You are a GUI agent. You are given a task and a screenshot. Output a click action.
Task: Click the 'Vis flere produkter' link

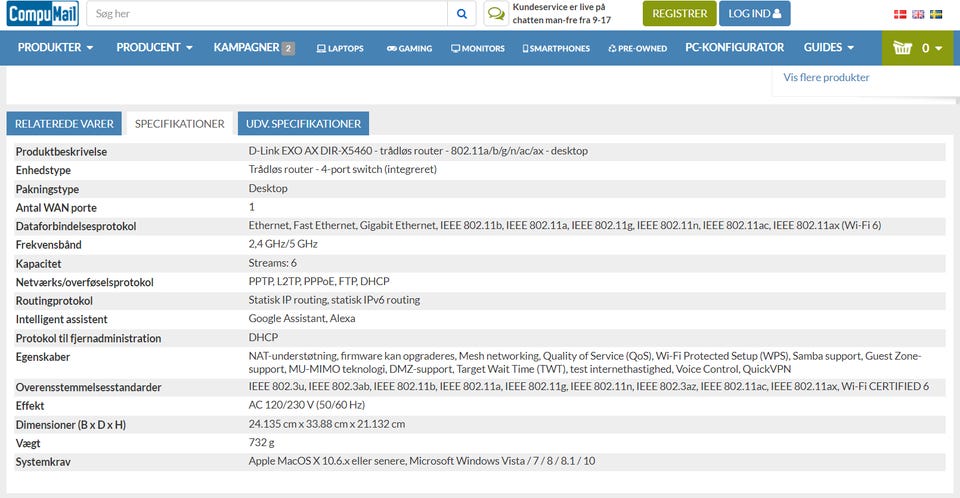(826, 77)
